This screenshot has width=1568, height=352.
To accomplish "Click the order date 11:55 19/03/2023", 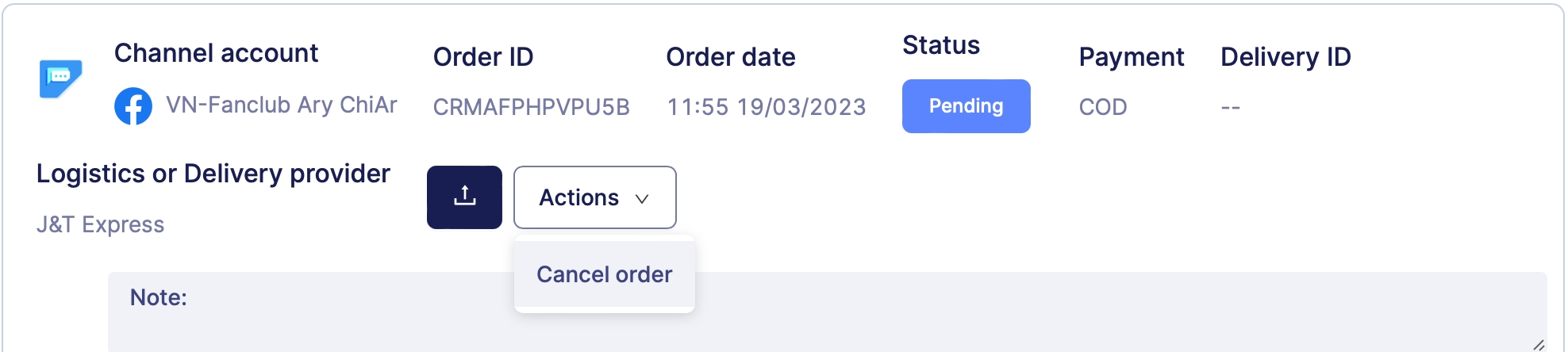I will click(766, 107).
